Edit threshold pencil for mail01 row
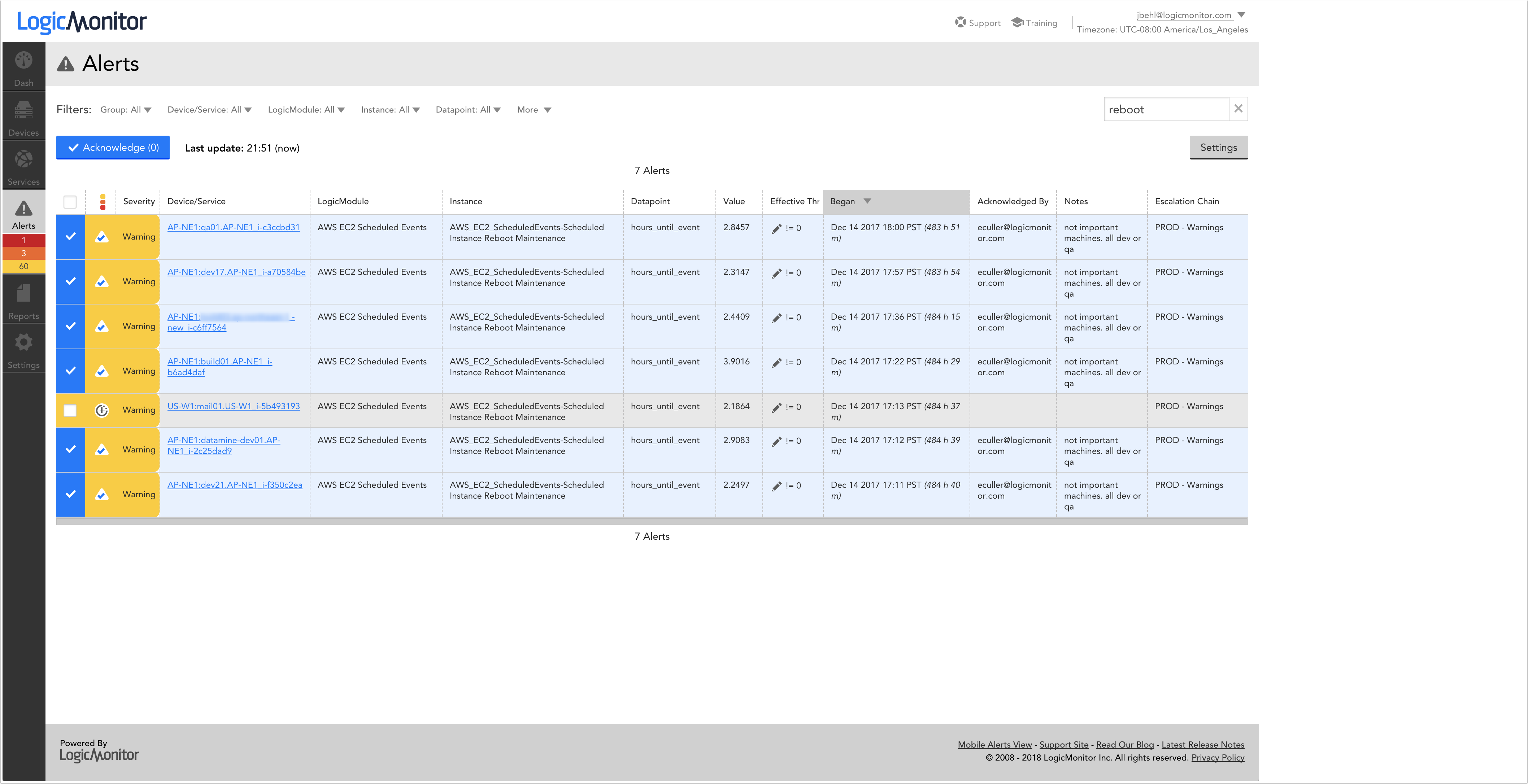1528x784 pixels. tap(776, 407)
